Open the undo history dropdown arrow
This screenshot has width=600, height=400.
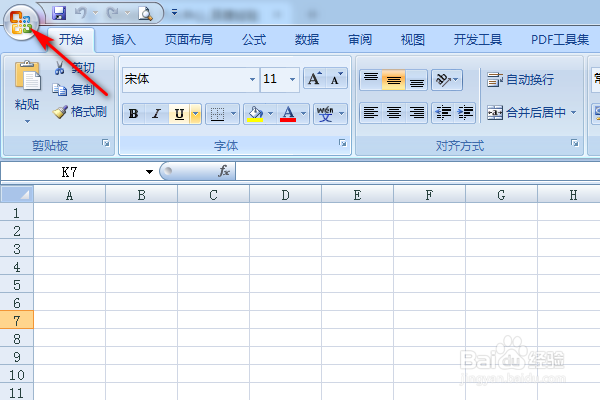[x=96, y=13]
